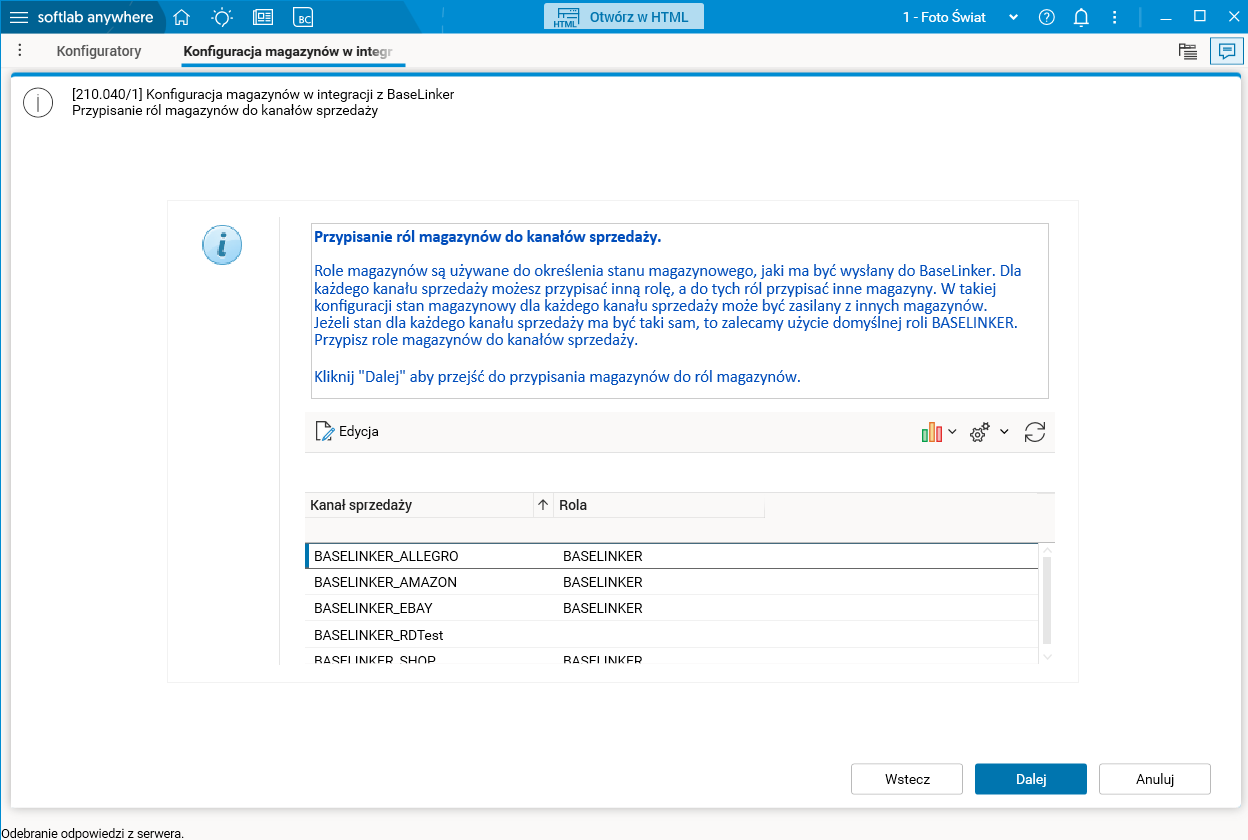Open the chart analyses dropdown
The width and height of the screenshot is (1248, 840).
(938, 432)
